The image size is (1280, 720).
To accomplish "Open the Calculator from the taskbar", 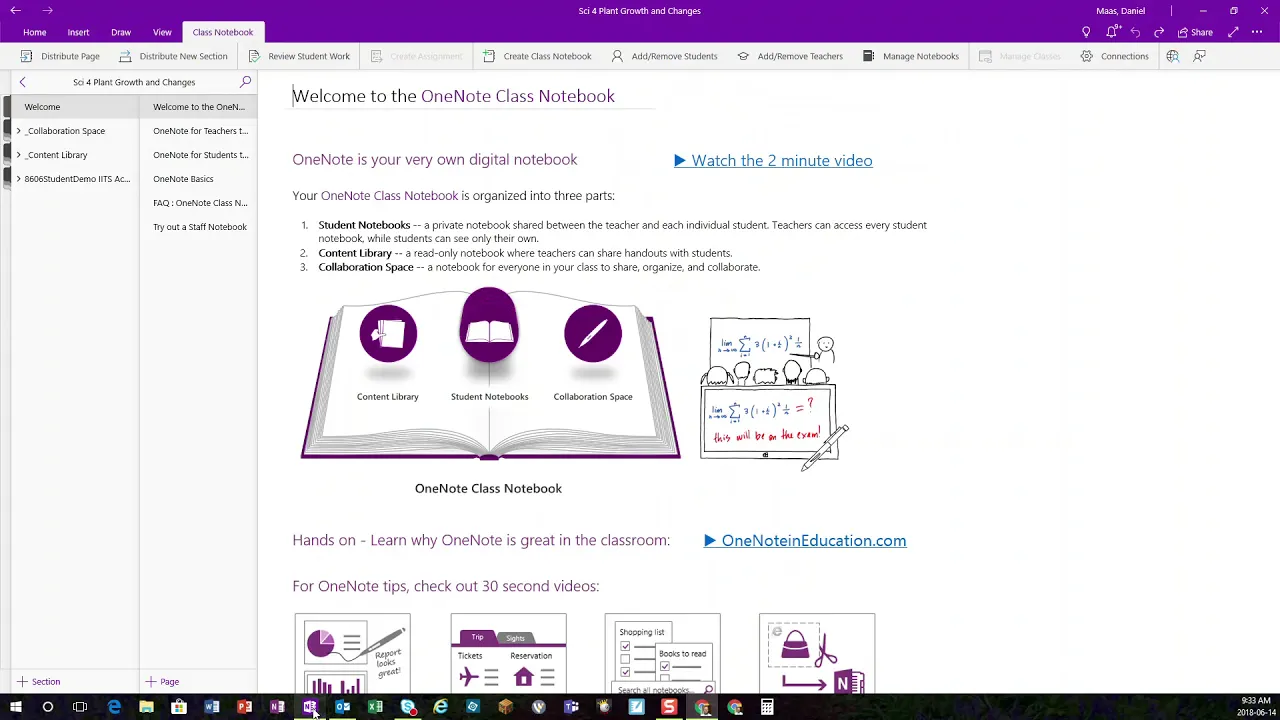I will coord(767,707).
